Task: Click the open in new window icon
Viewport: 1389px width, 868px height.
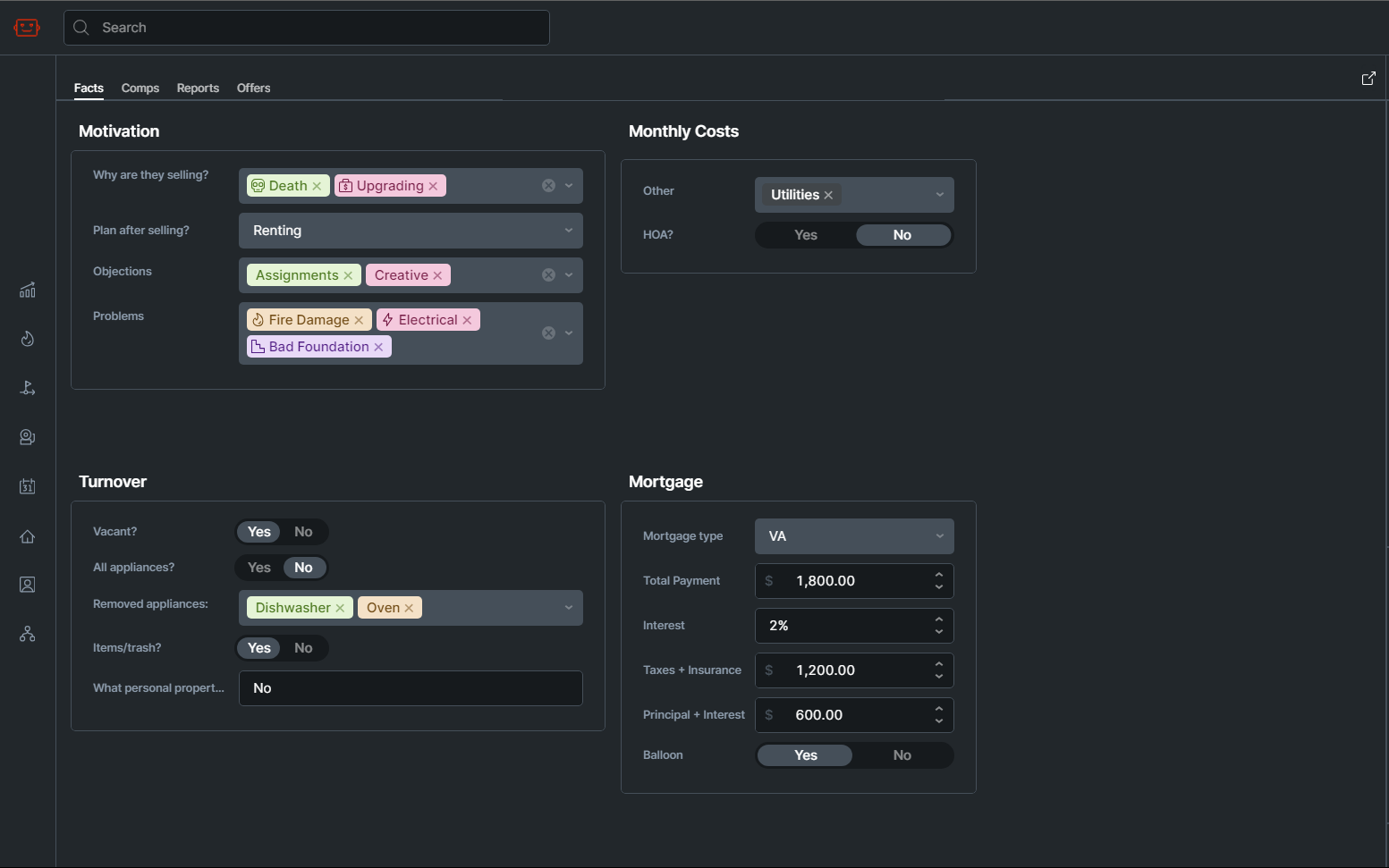Action: pos(1368,79)
